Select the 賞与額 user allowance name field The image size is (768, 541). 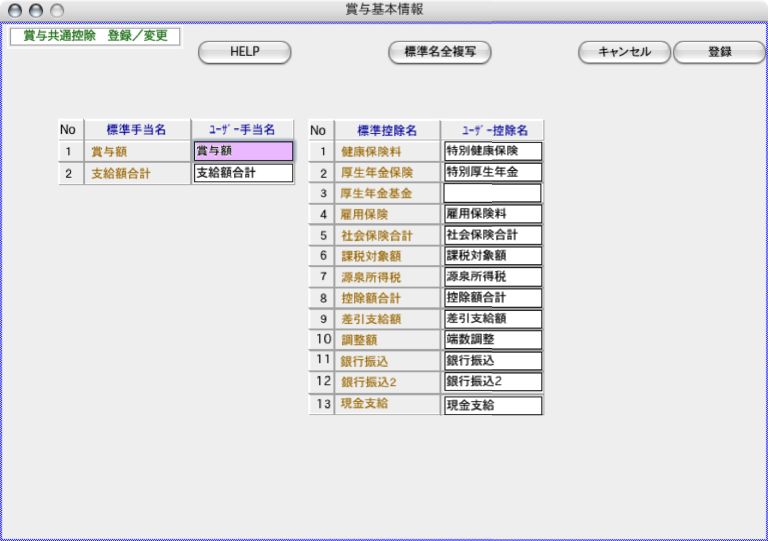(243, 151)
